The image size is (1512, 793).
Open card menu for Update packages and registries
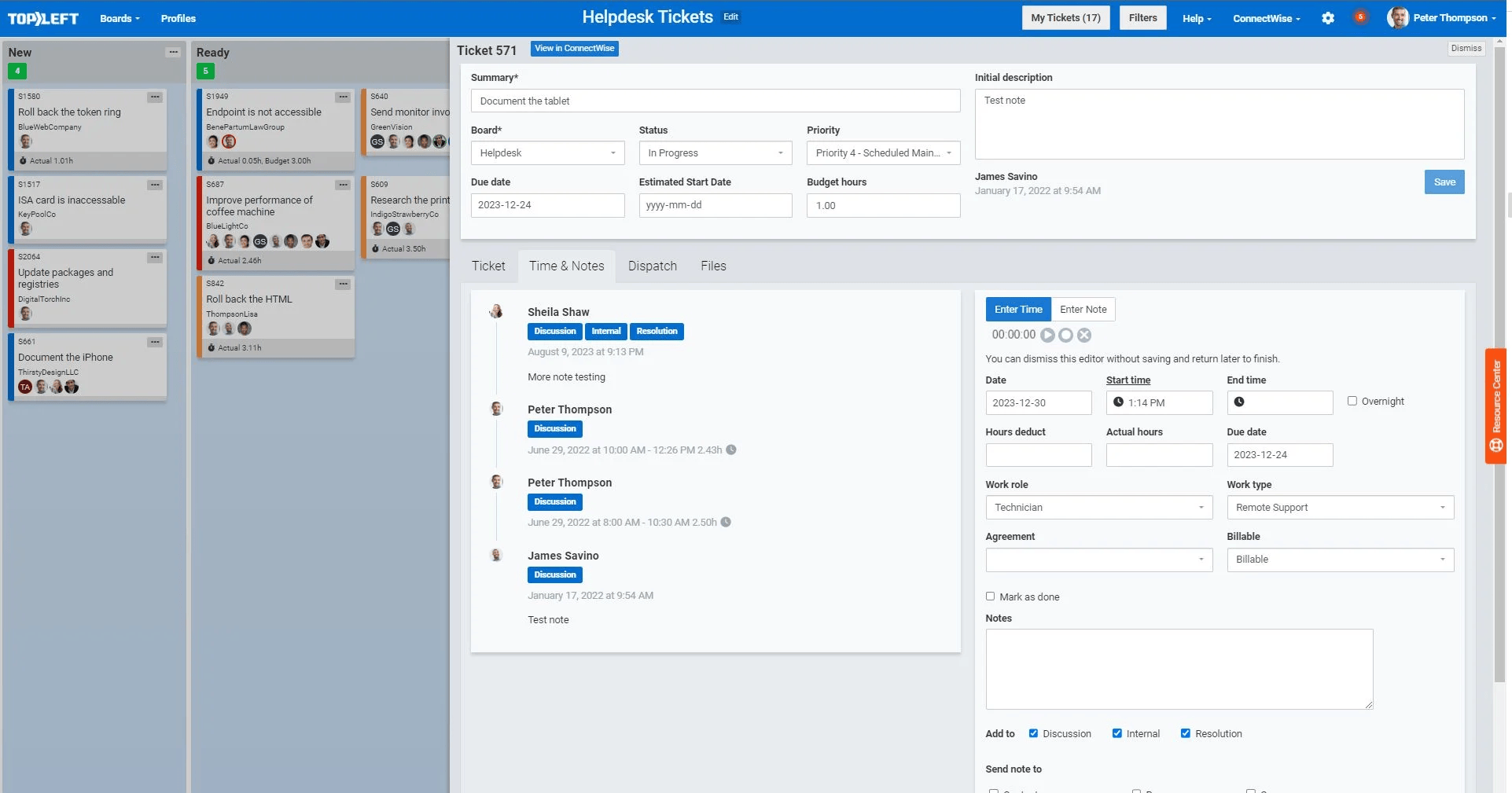pos(155,257)
